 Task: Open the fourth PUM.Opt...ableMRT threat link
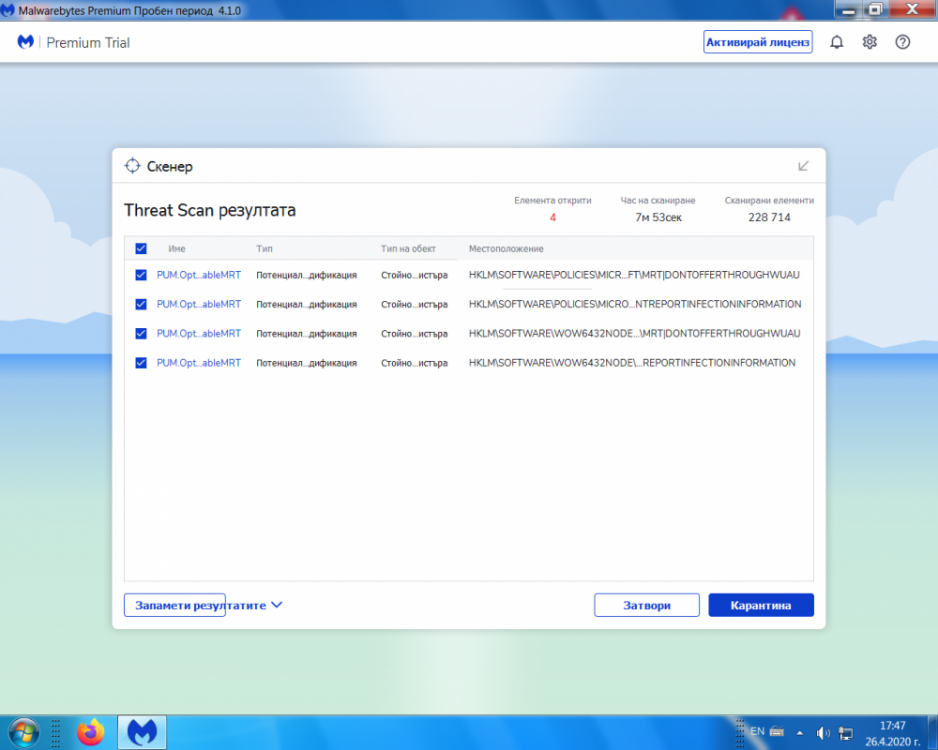coord(199,362)
